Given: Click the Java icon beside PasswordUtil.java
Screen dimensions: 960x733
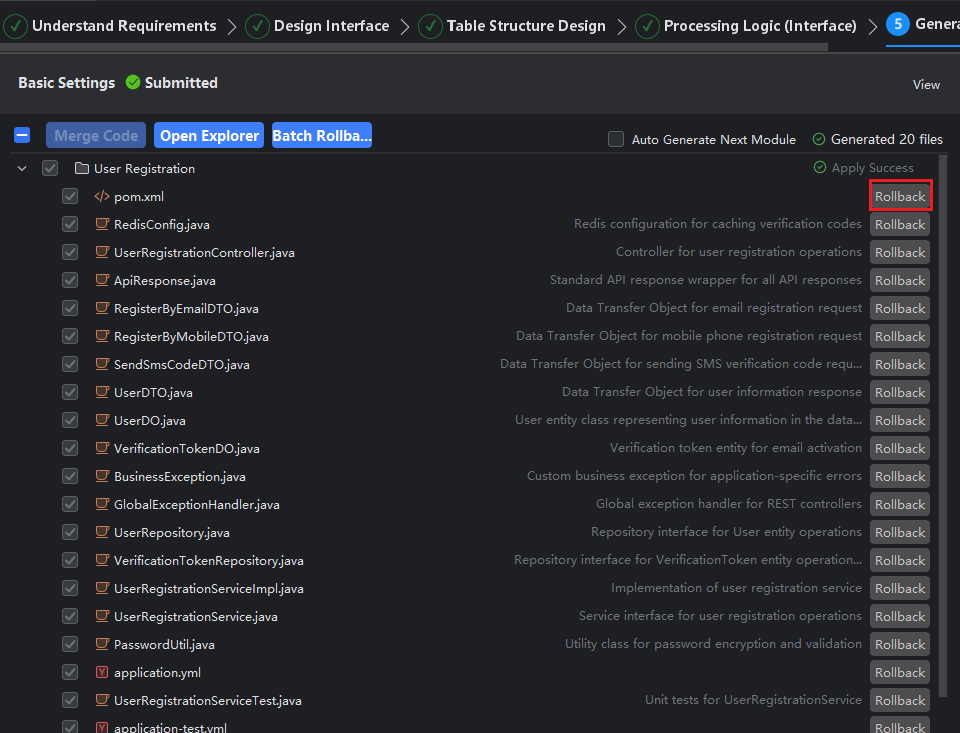Looking at the screenshot, I should pyautogui.click(x=101, y=645).
